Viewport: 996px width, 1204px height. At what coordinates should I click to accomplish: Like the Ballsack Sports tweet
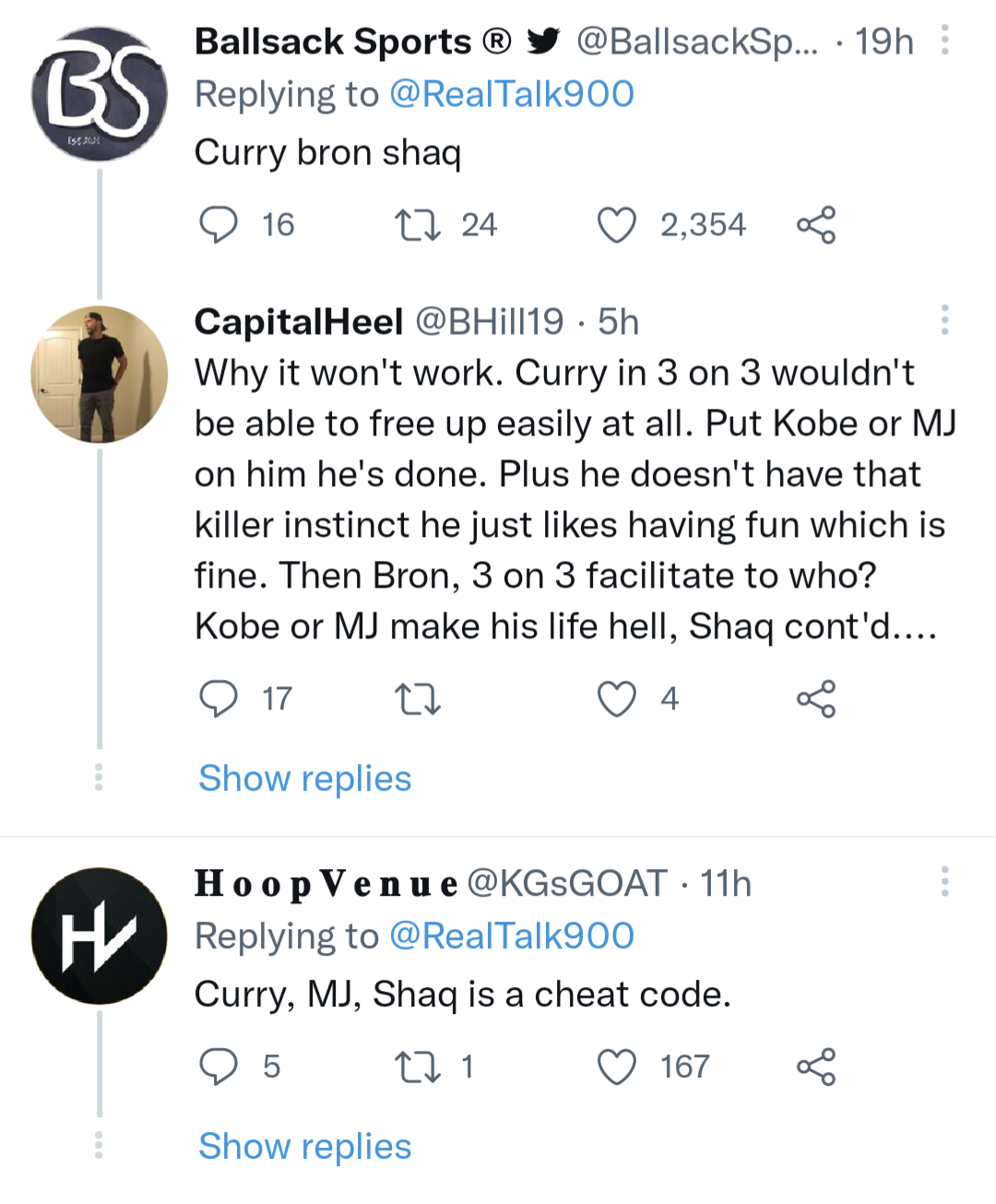click(x=617, y=225)
